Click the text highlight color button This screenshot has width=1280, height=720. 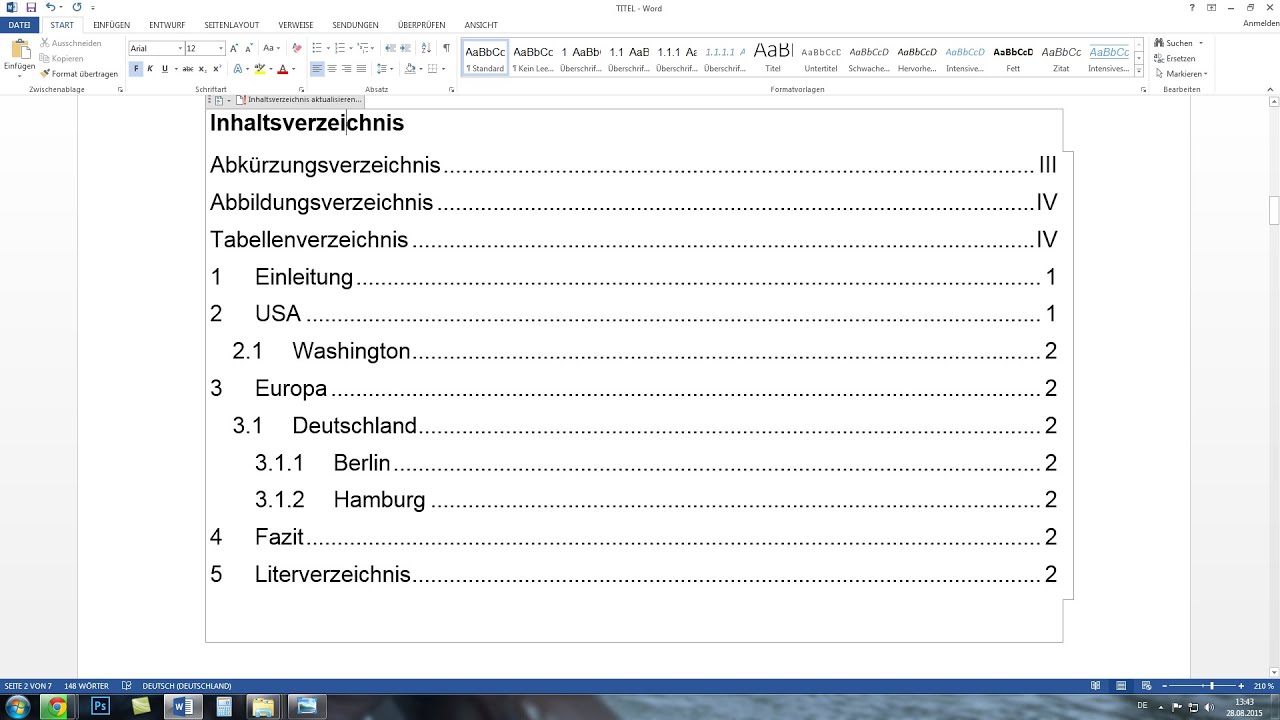259,69
